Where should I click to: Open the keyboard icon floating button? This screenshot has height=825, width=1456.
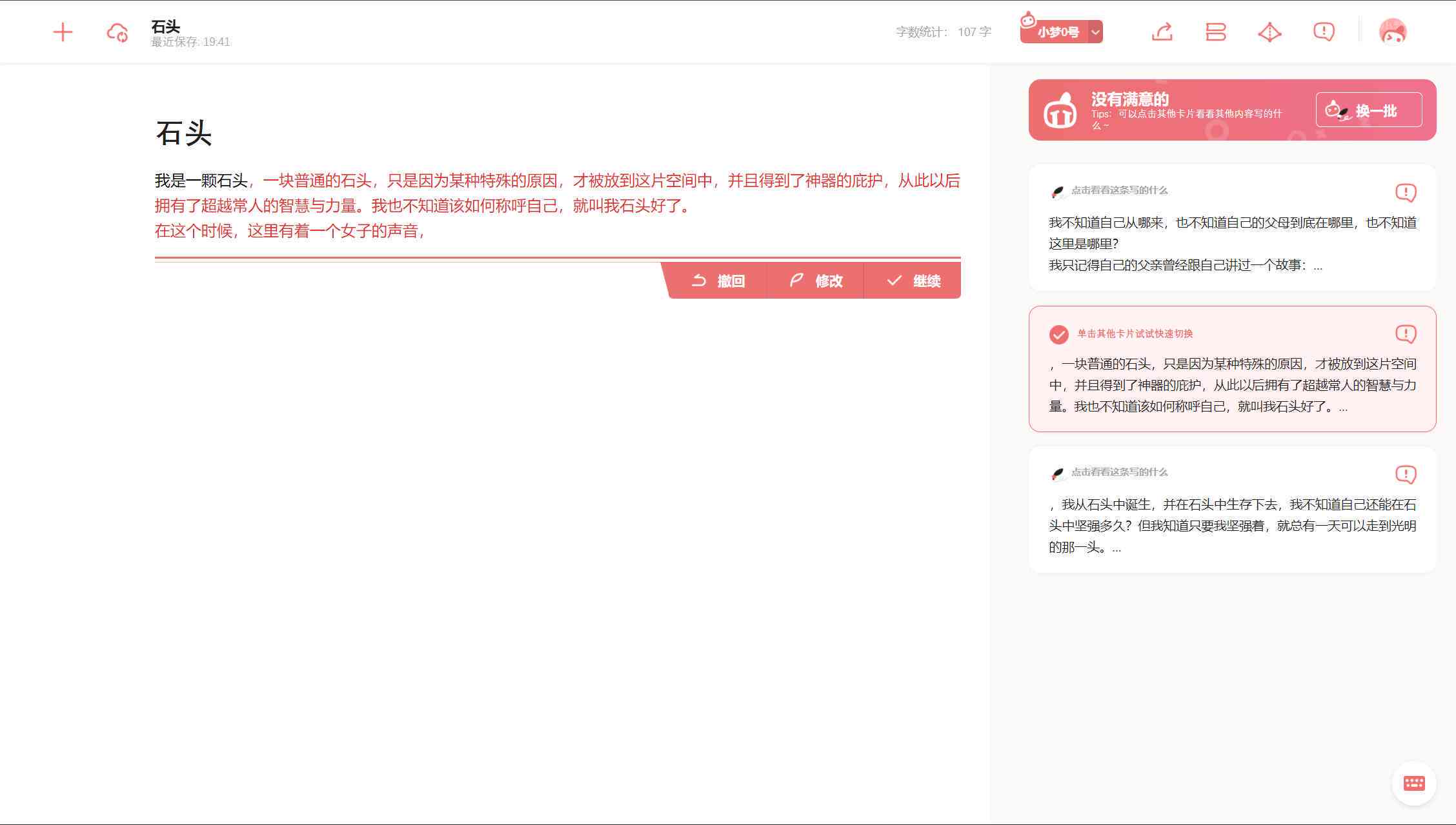(1414, 783)
